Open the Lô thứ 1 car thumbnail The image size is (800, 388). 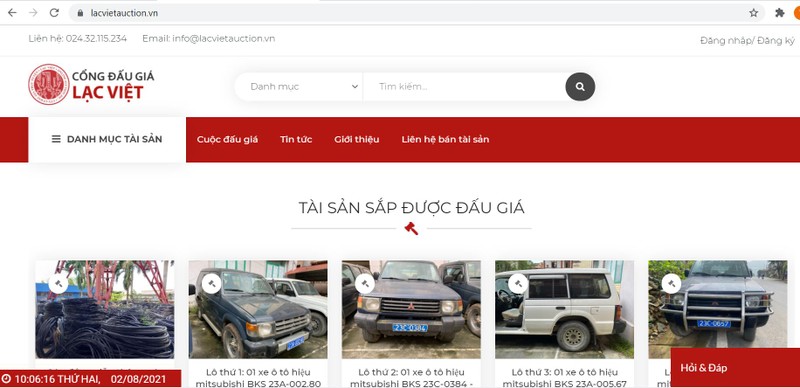click(258, 309)
